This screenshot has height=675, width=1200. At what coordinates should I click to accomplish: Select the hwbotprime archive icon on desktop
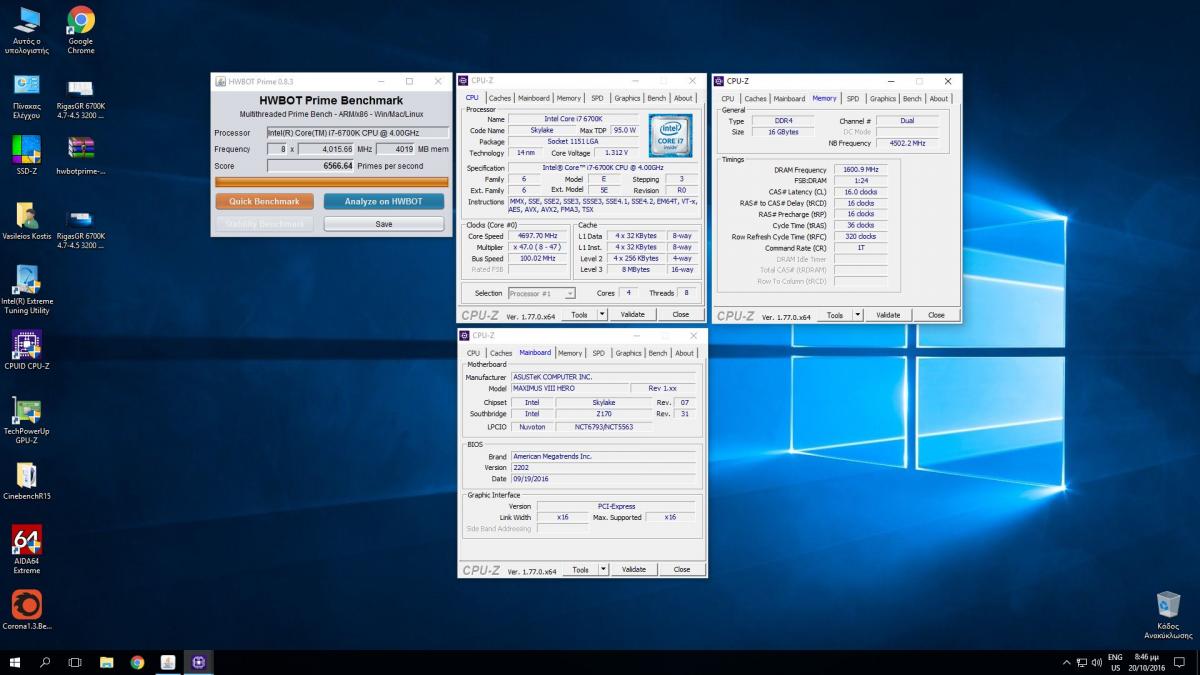[x=81, y=155]
